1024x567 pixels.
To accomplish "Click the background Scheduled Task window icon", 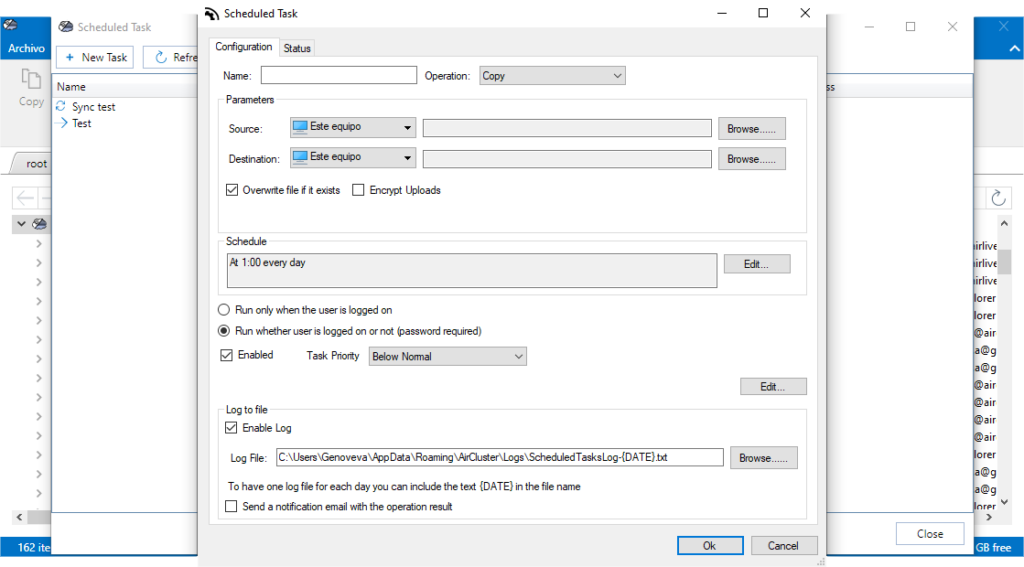I will click(66, 27).
